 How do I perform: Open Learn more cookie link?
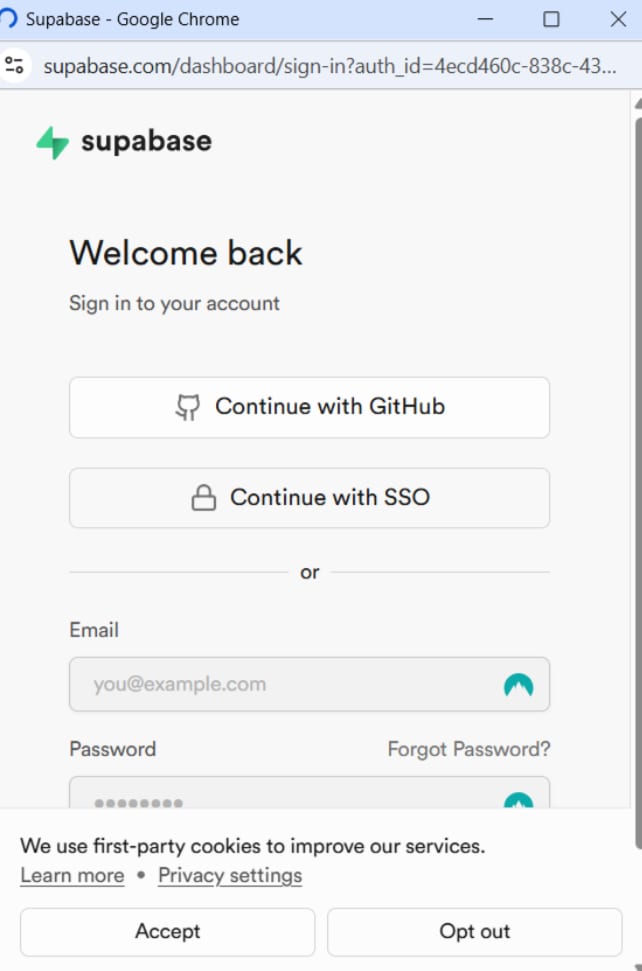(x=72, y=876)
